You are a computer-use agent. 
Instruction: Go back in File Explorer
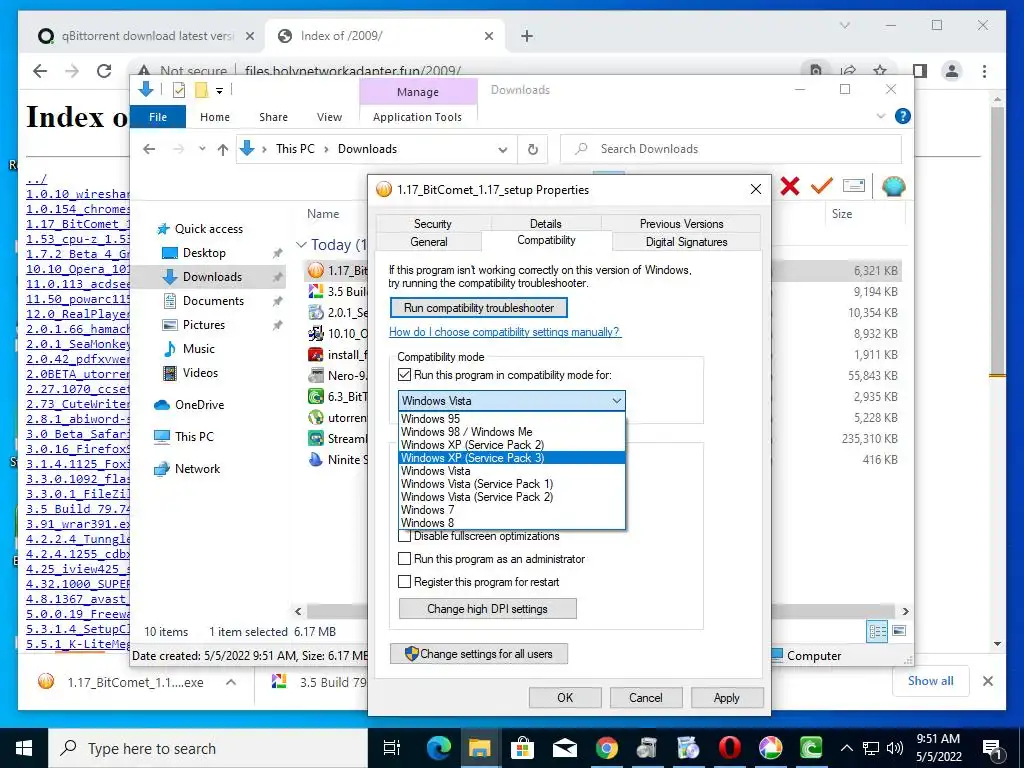point(149,149)
